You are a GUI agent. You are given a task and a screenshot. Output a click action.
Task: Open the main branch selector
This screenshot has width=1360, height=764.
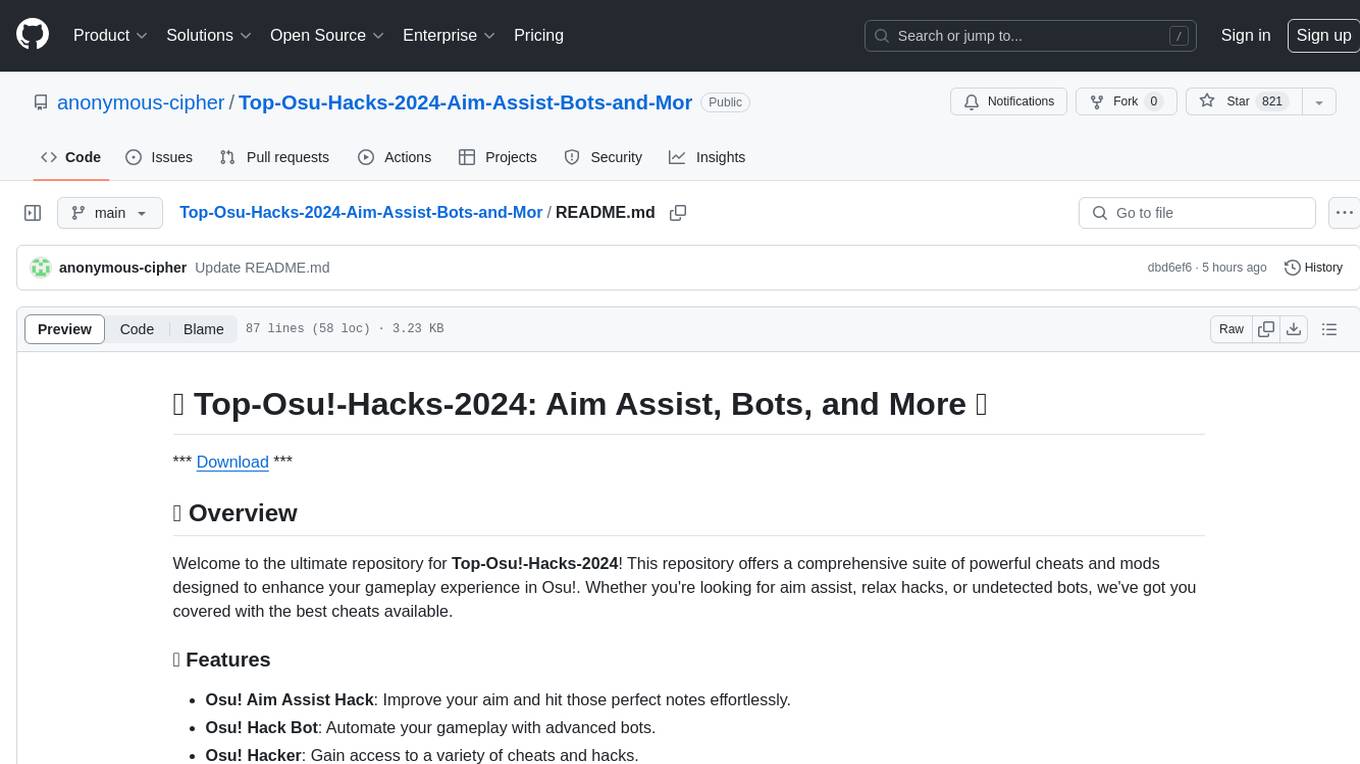coord(109,213)
